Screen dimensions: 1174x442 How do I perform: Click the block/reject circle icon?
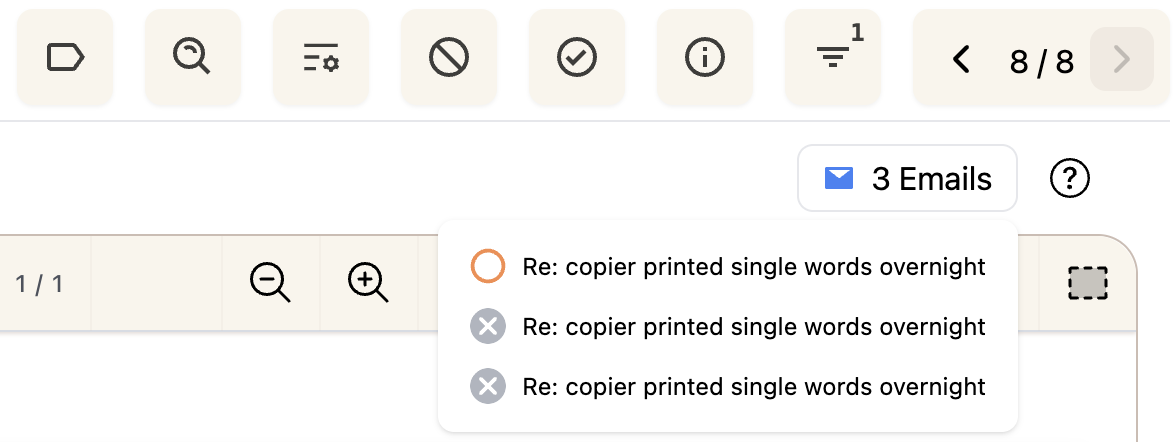tap(449, 58)
